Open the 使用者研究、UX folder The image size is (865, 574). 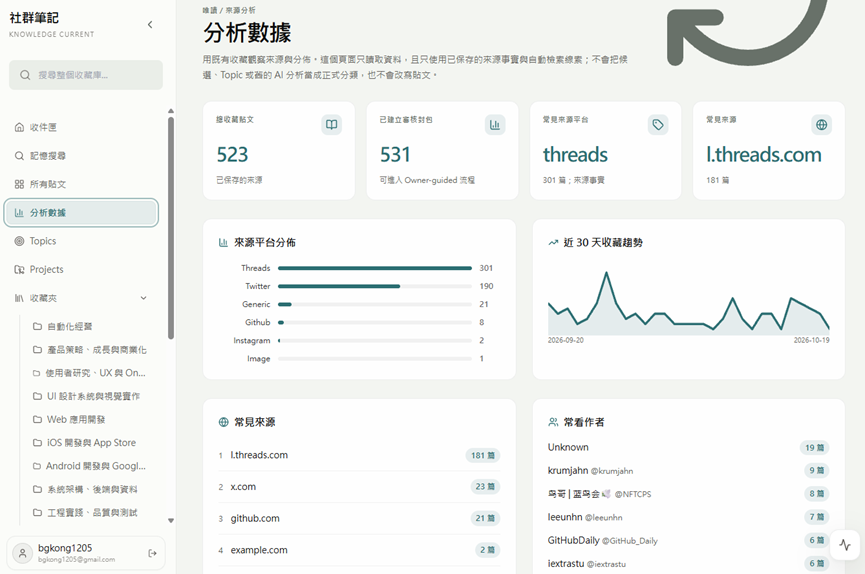89,373
